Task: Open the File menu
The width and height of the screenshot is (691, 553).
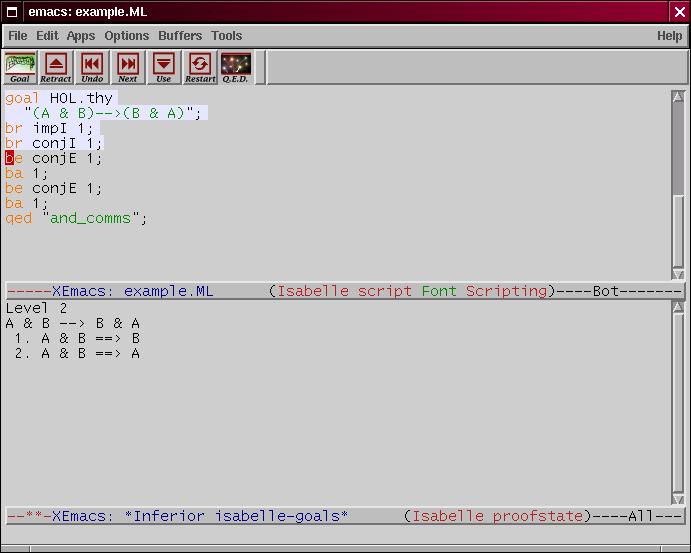Action: (18, 36)
